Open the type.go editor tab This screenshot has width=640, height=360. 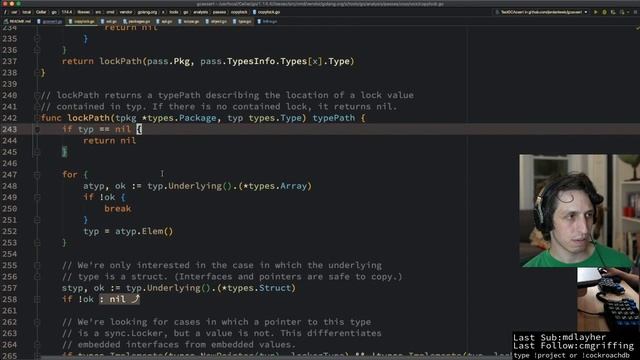coord(242,21)
